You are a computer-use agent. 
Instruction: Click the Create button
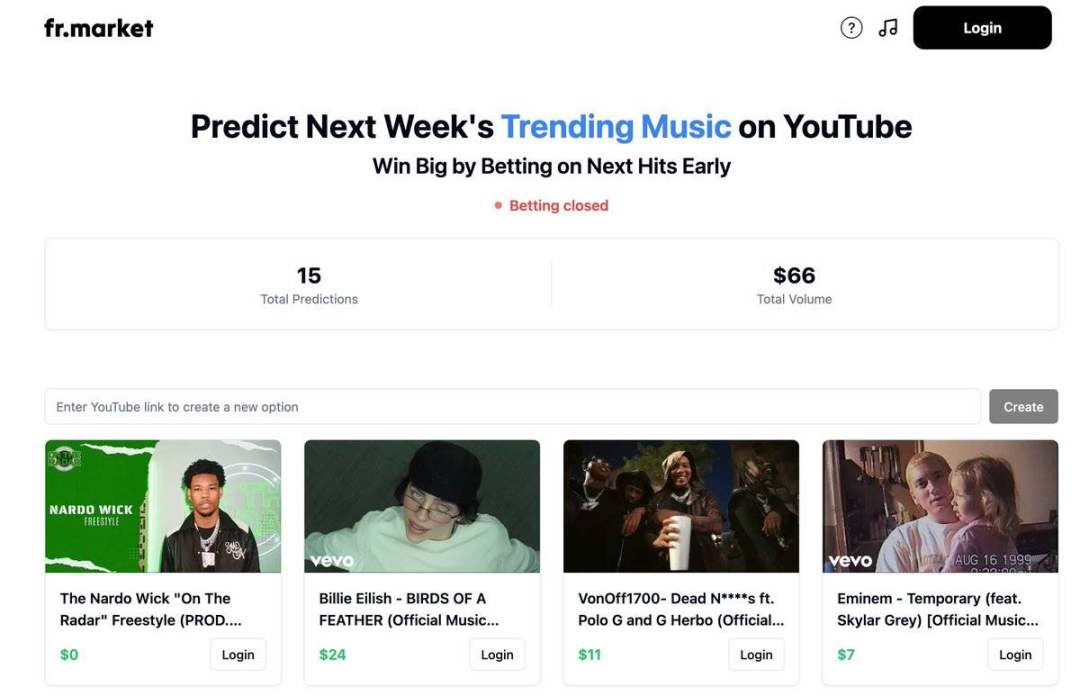(x=1023, y=407)
